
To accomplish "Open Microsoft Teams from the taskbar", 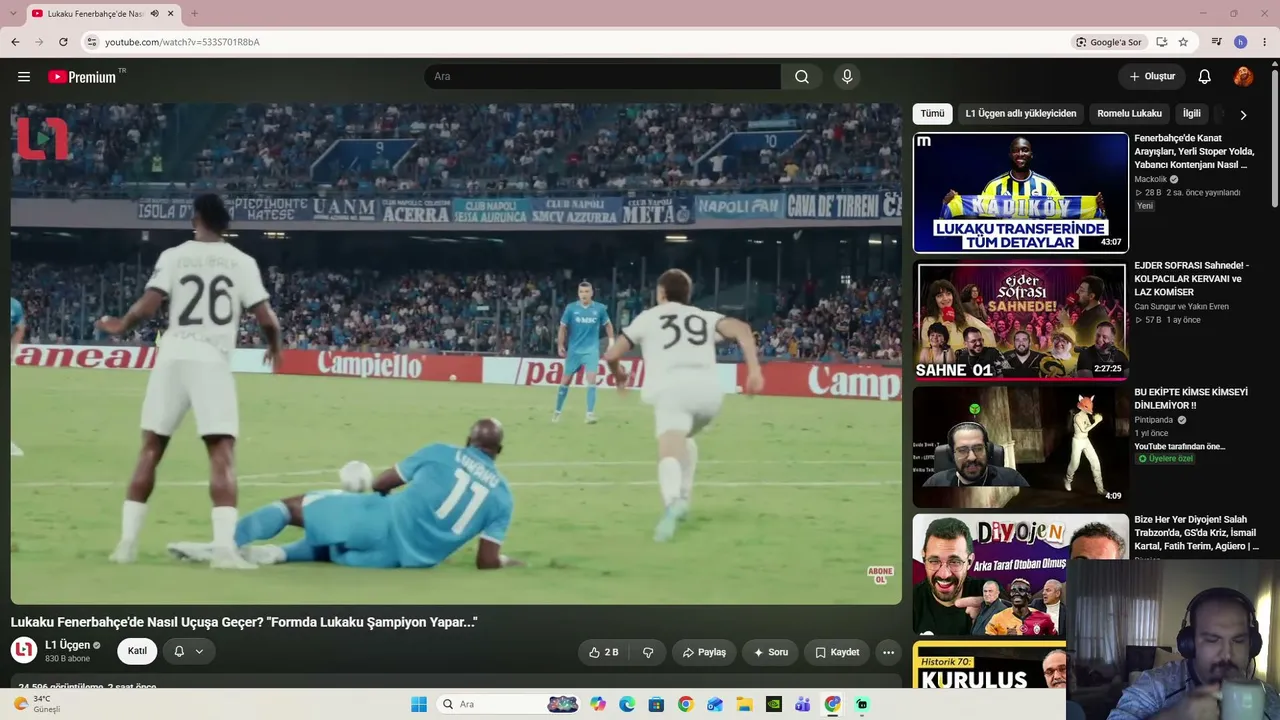I will coord(802,704).
